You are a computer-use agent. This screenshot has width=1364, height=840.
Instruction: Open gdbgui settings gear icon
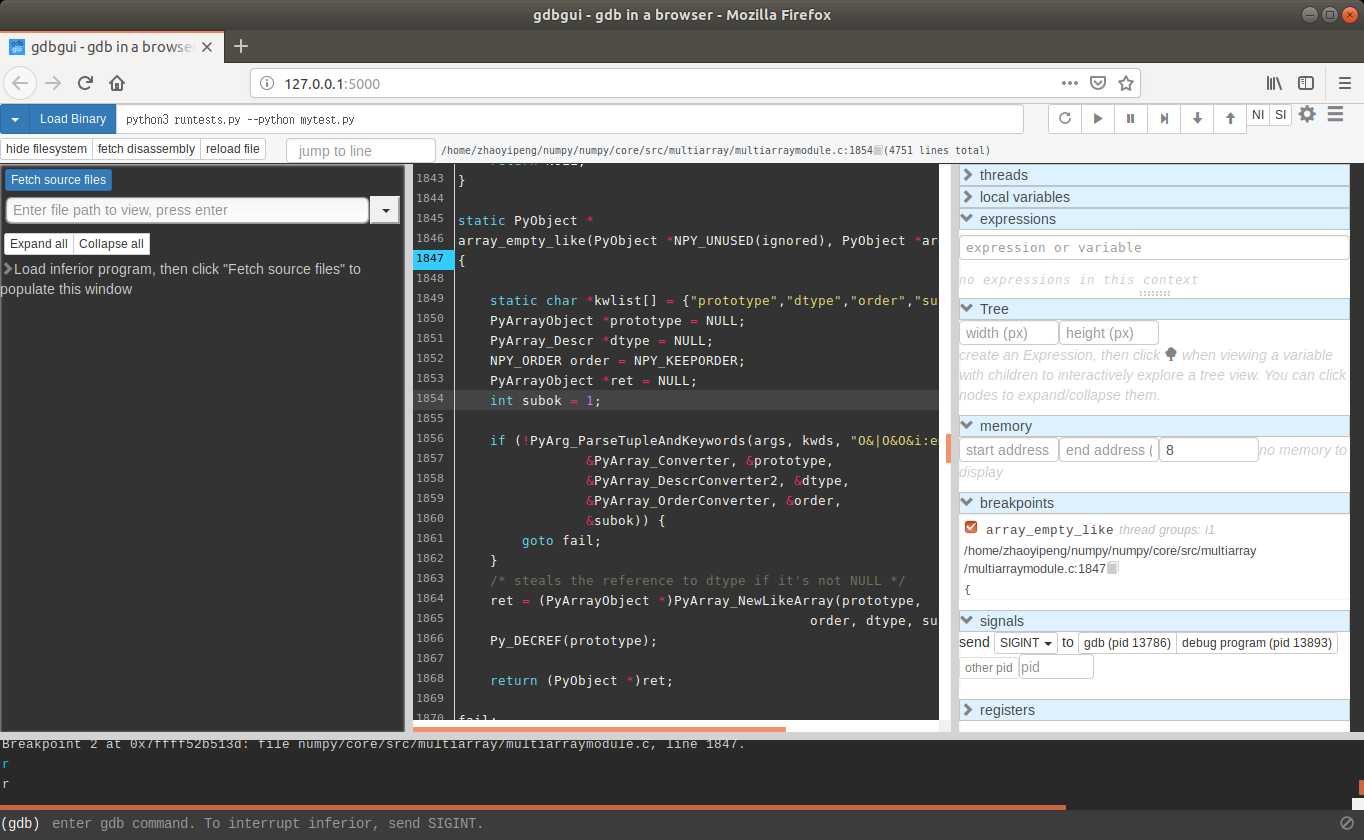(1307, 114)
